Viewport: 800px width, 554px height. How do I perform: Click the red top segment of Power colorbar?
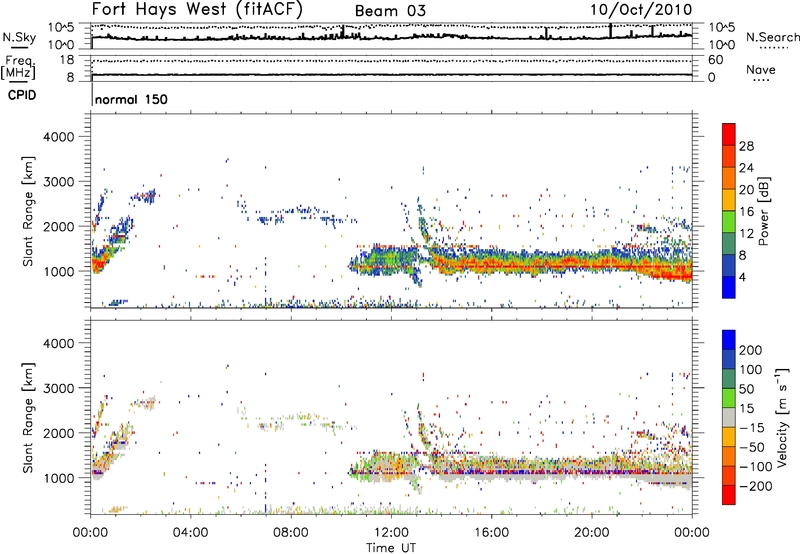[729, 134]
